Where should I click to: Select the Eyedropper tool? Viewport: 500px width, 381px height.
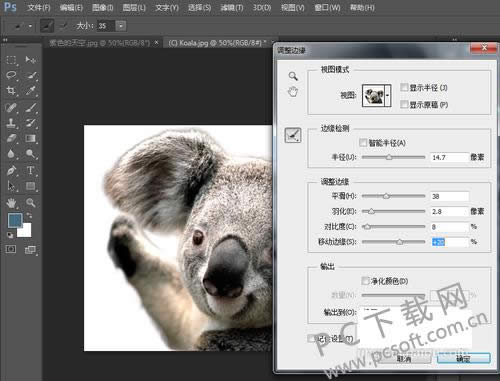(31, 90)
